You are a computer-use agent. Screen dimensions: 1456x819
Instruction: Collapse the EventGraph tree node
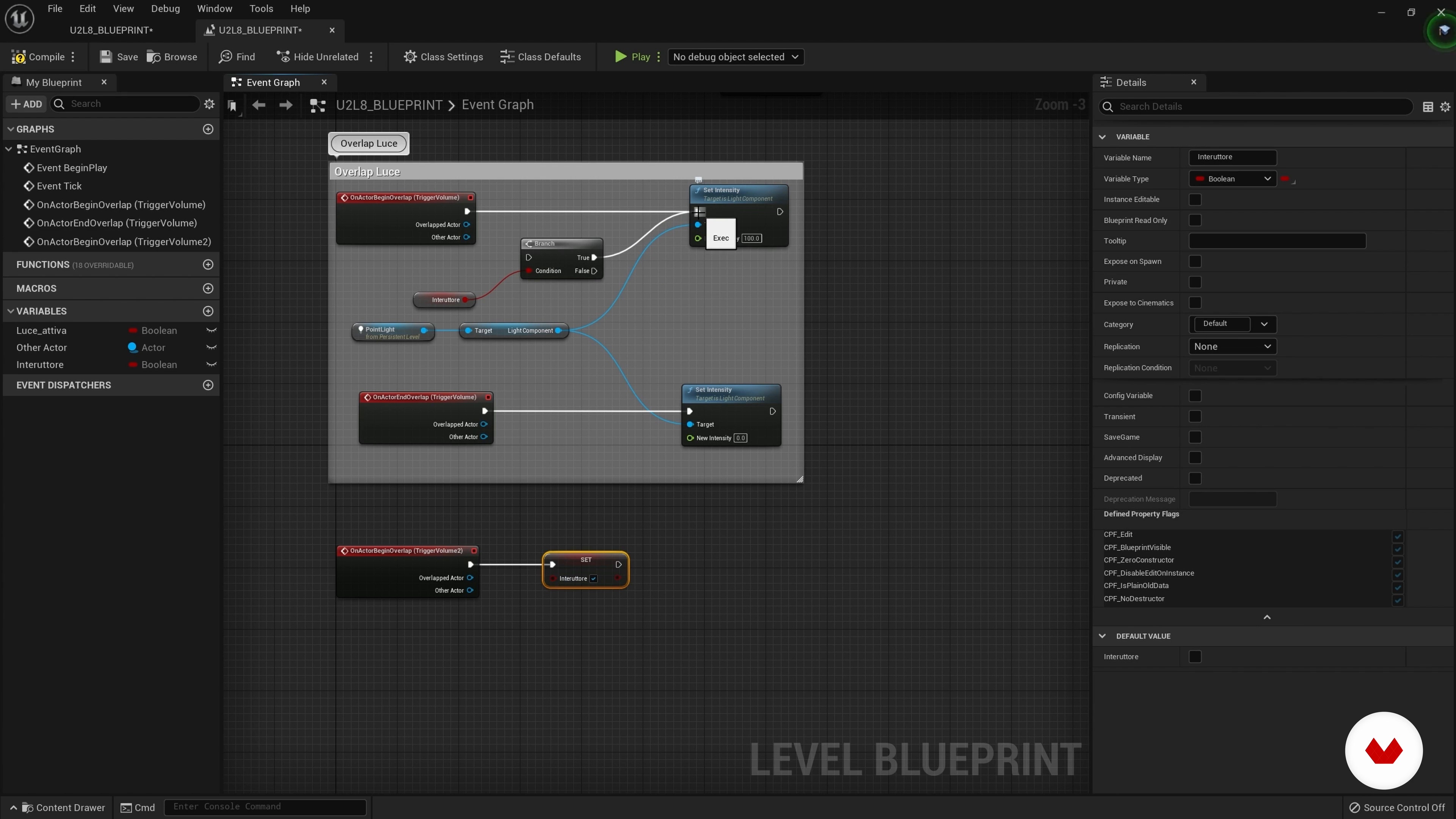point(9,149)
